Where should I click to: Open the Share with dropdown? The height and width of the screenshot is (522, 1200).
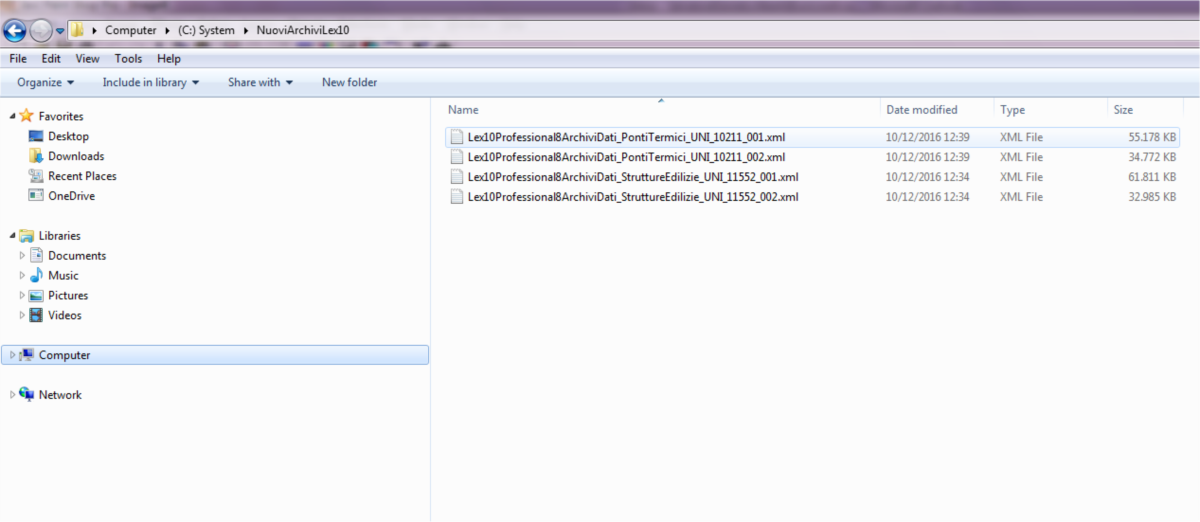[x=260, y=82]
